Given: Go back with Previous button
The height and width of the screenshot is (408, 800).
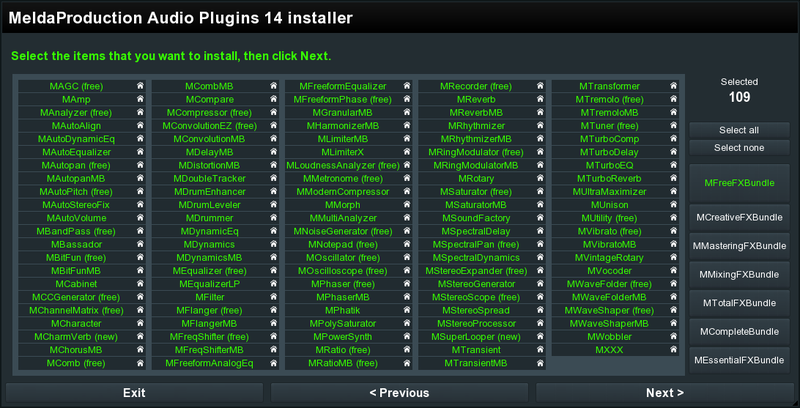Looking at the screenshot, I should click(x=399, y=393).
